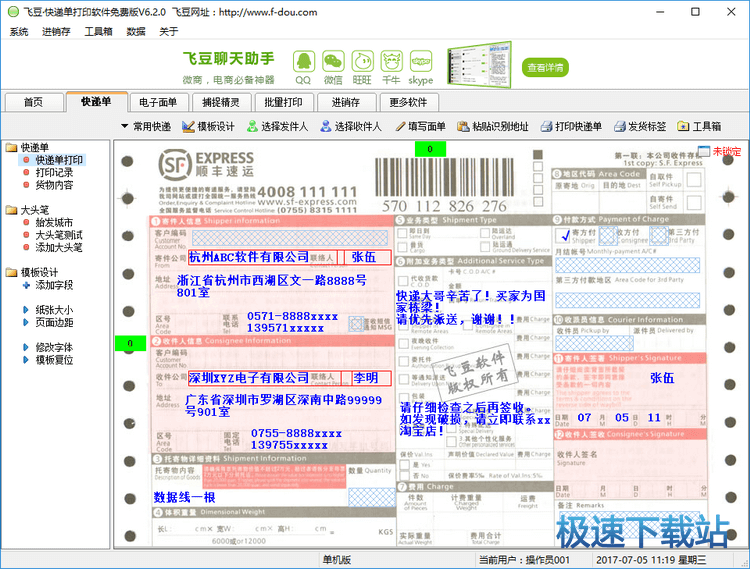Select 添加大头笔 tree item
This screenshot has height=569, width=750.
59,247
